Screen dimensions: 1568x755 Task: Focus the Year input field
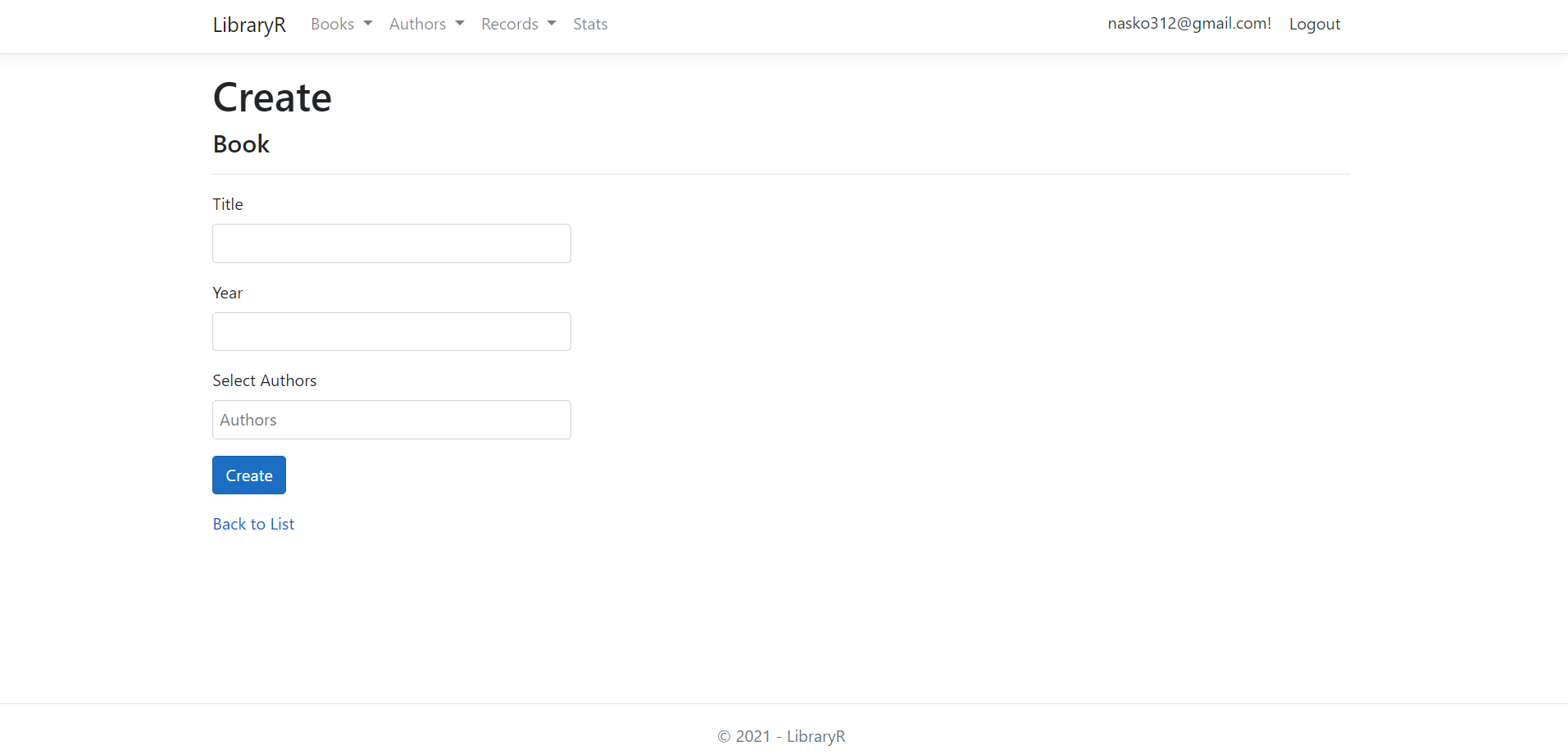391,331
